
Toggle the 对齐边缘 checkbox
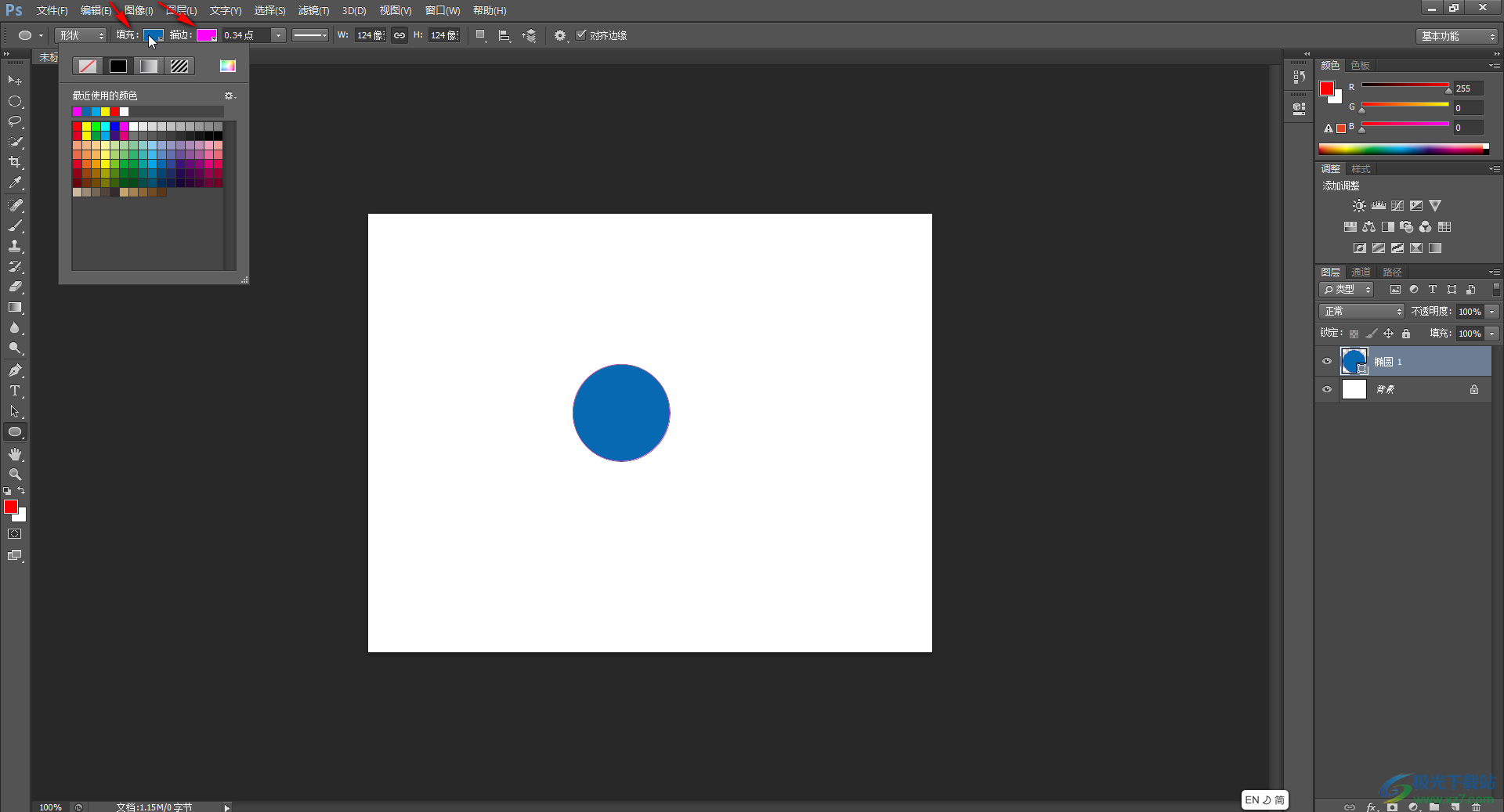coord(581,35)
